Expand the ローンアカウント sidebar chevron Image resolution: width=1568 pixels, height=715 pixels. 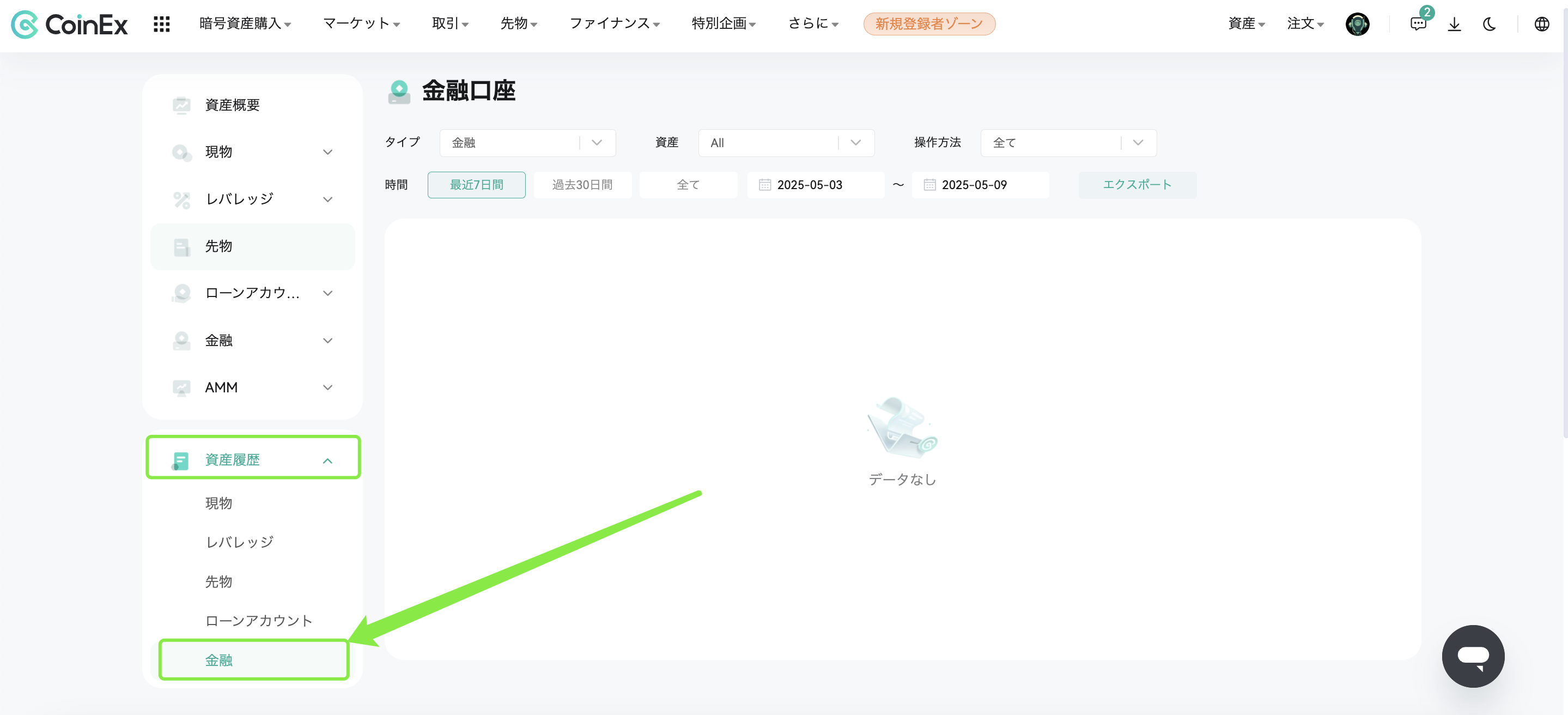(x=327, y=294)
